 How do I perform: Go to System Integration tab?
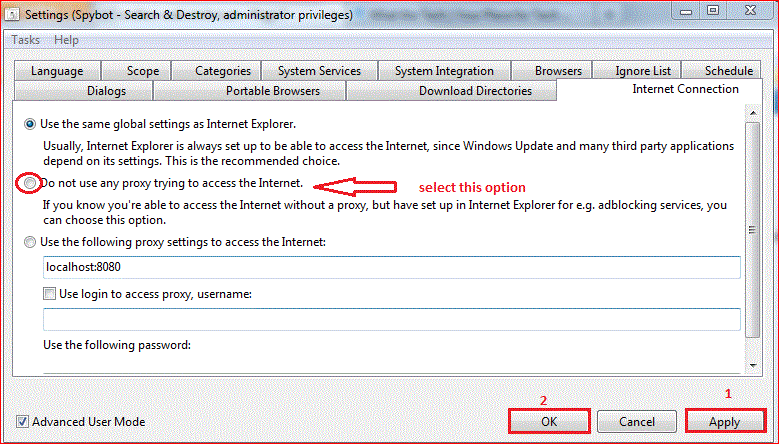(444, 71)
